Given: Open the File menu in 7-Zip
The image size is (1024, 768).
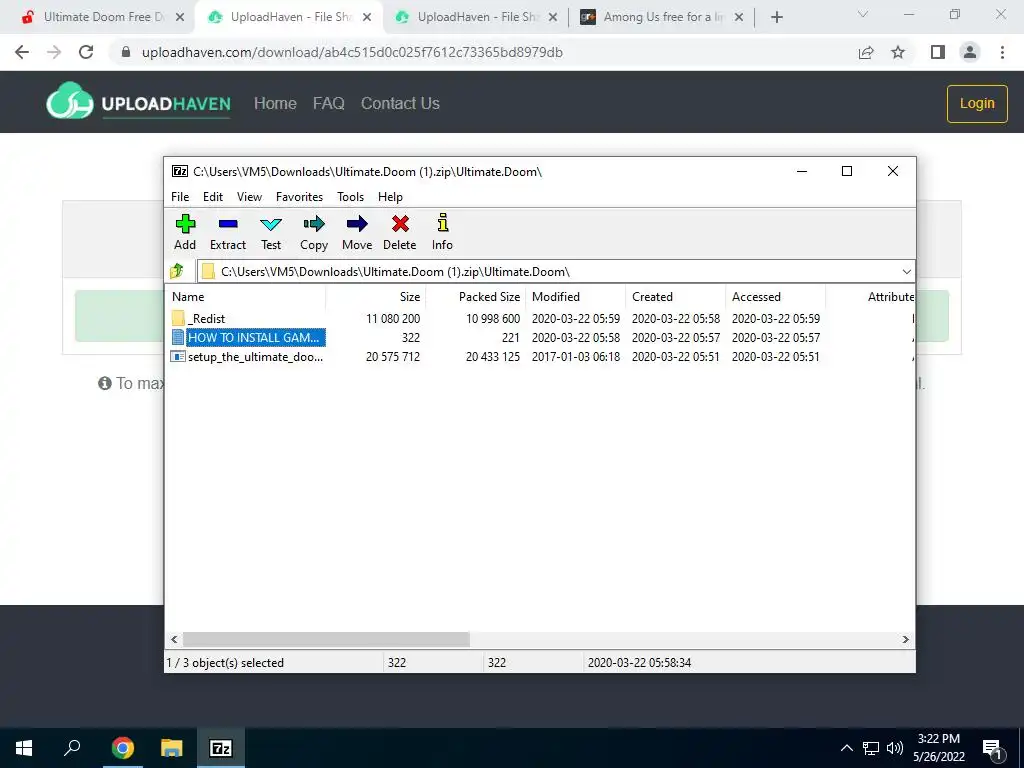Looking at the screenshot, I should [180, 197].
